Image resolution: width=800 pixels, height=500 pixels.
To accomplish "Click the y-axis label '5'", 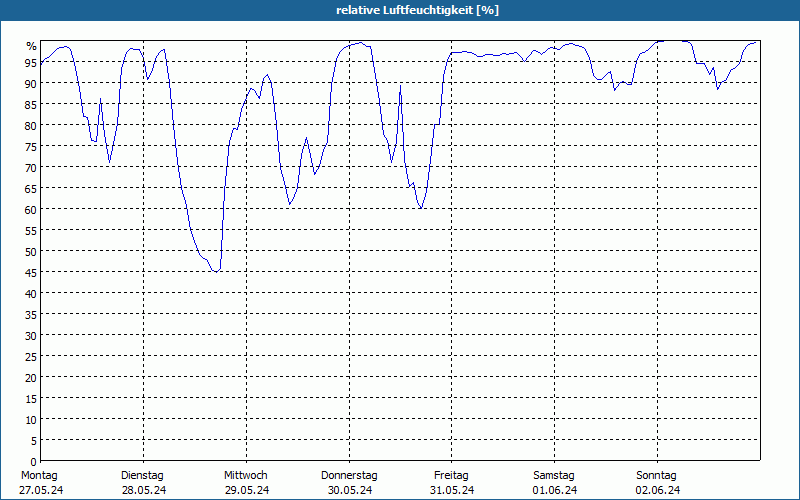I will [34, 441].
